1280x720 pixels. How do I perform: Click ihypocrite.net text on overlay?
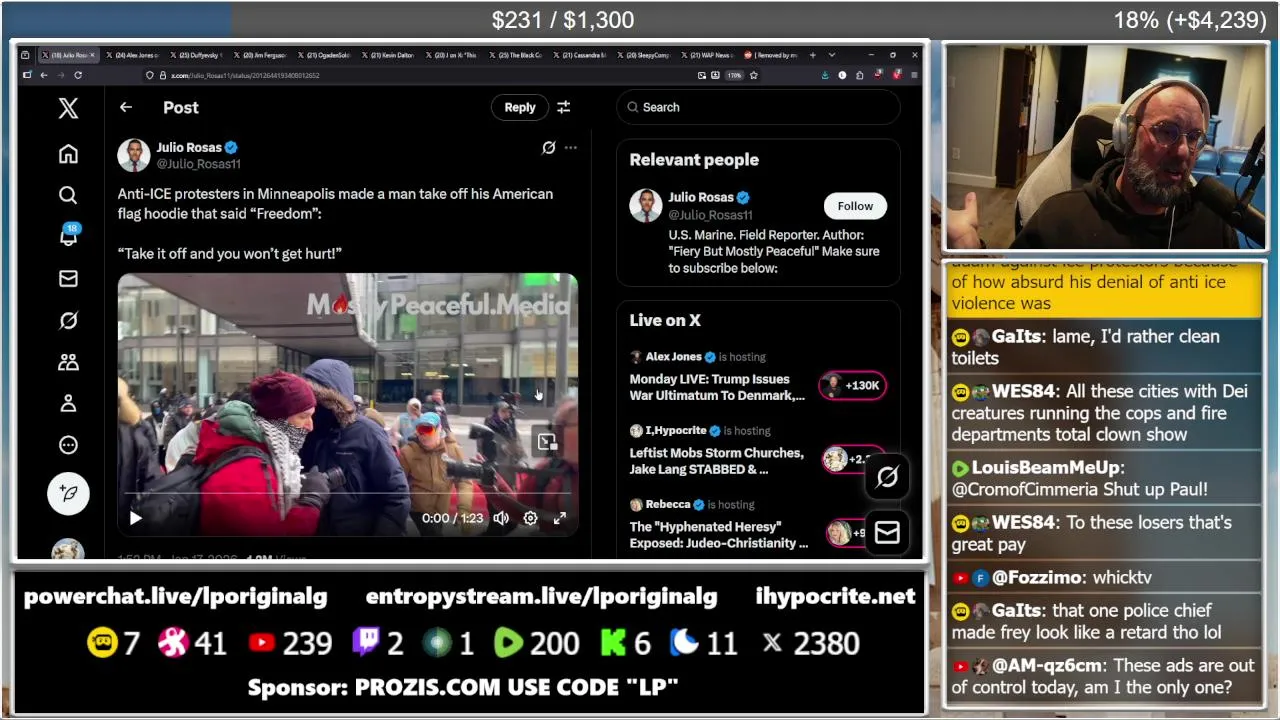(x=835, y=596)
